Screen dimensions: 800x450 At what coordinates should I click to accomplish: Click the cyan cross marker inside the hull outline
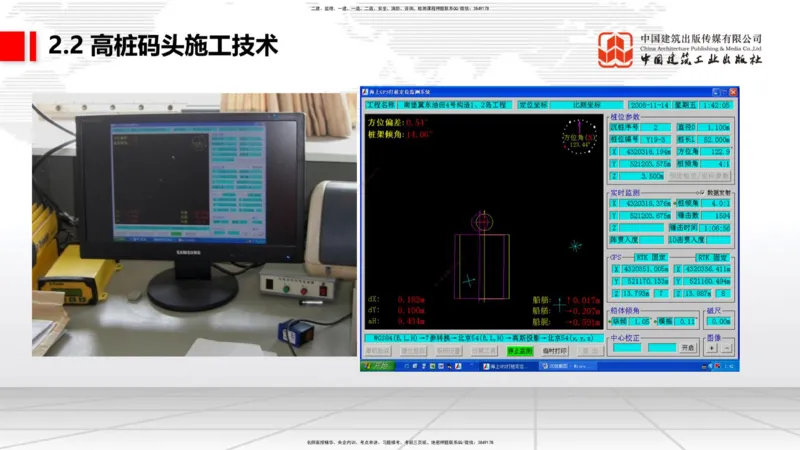pyautogui.click(x=468, y=280)
